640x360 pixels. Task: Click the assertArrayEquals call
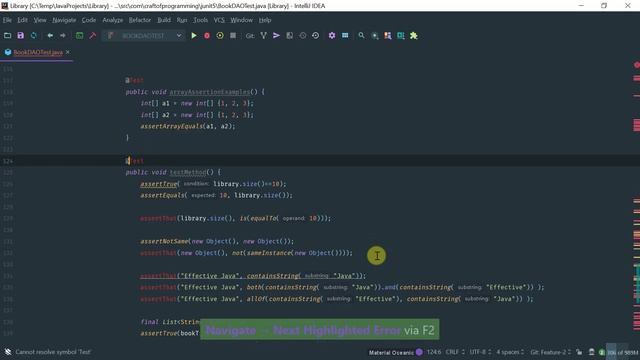click(x=171, y=127)
